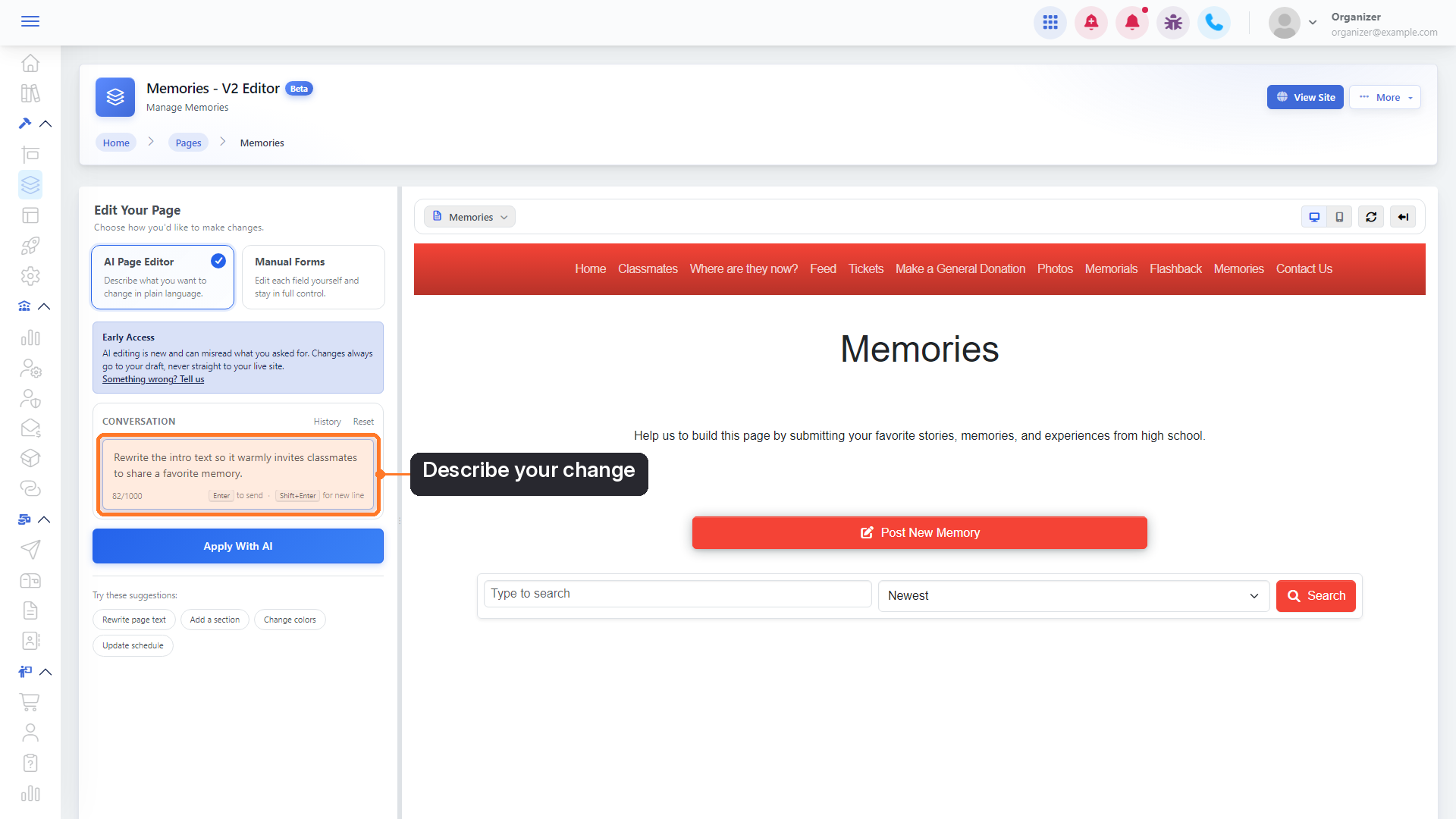This screenshot has width=1456, height=819.
Task: Open the Organizer account dropdown
Action: [x=1354, y=24]
